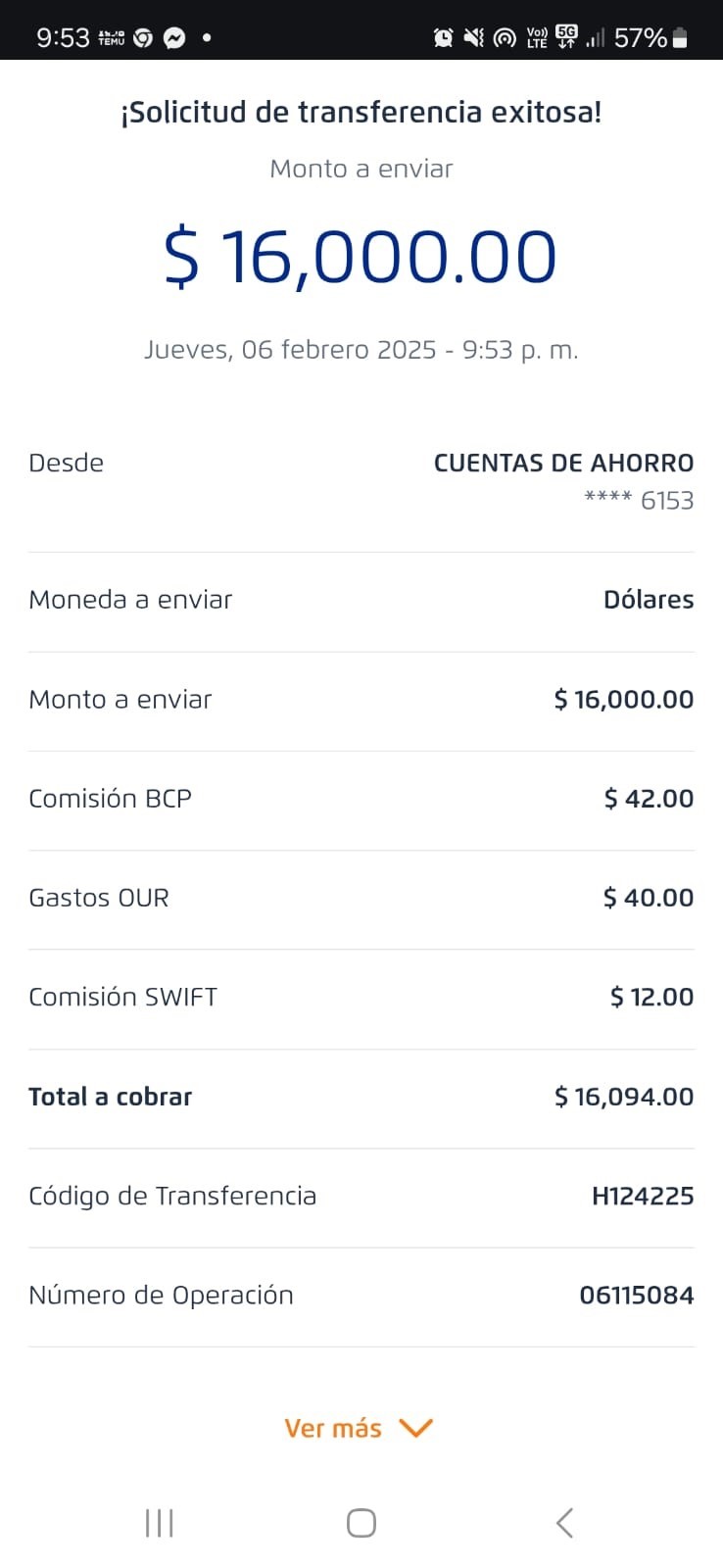Tap the Temu notification icon

tap(112, 38)
